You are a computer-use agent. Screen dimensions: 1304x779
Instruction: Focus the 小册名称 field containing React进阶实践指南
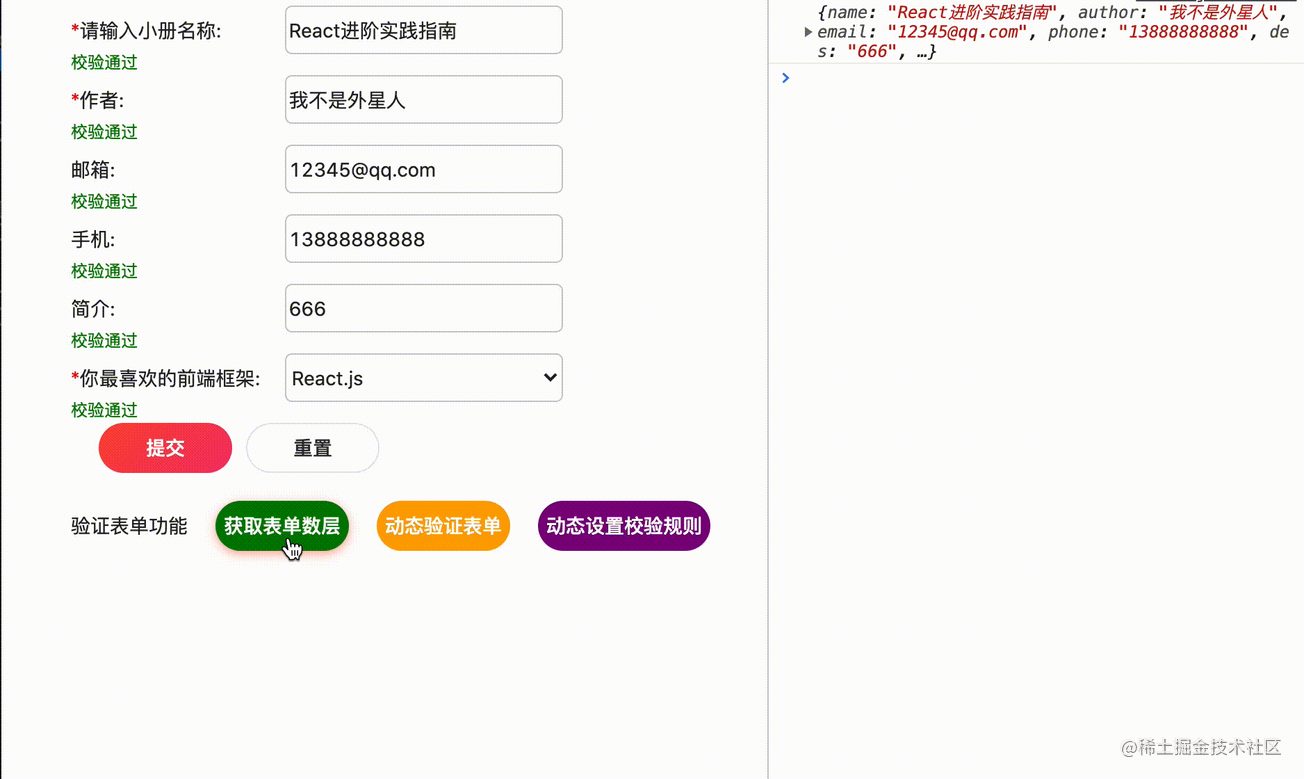click(424, 31)
